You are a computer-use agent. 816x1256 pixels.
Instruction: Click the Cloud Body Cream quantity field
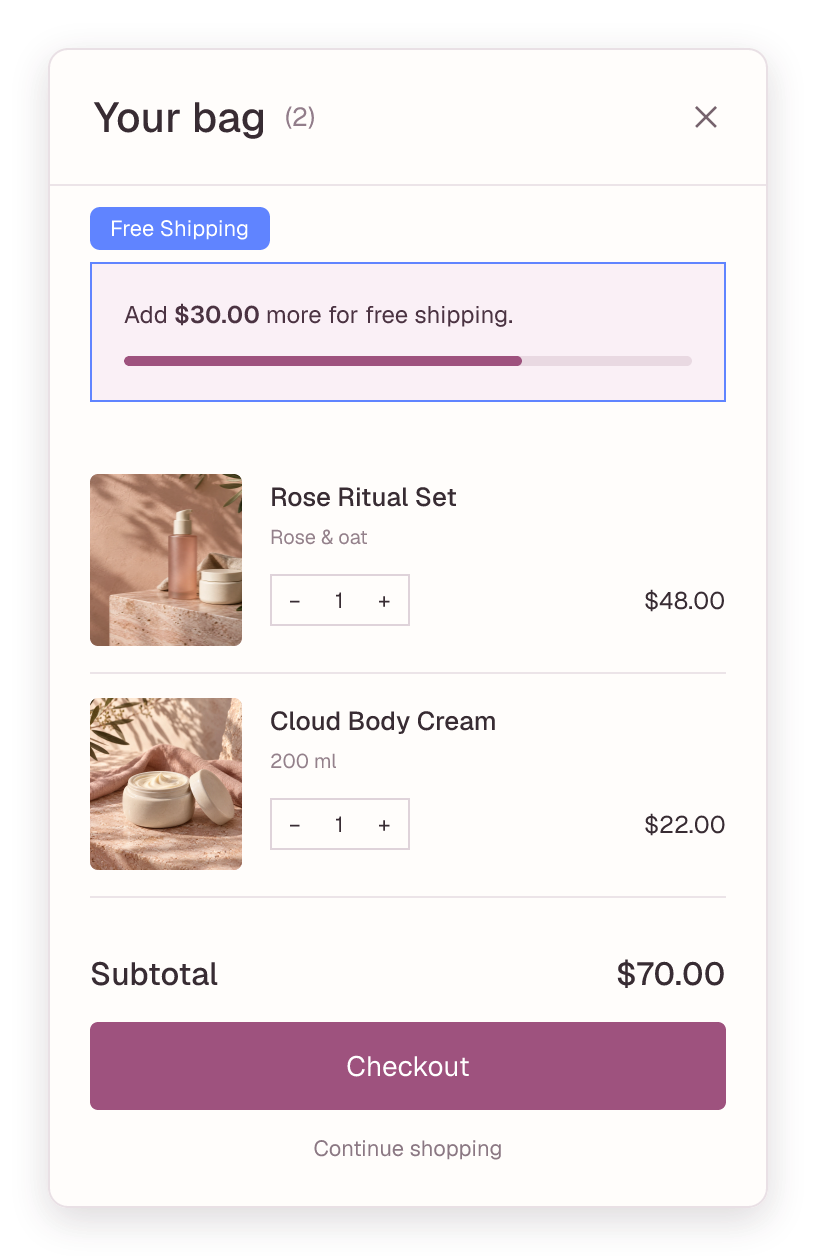339,825
